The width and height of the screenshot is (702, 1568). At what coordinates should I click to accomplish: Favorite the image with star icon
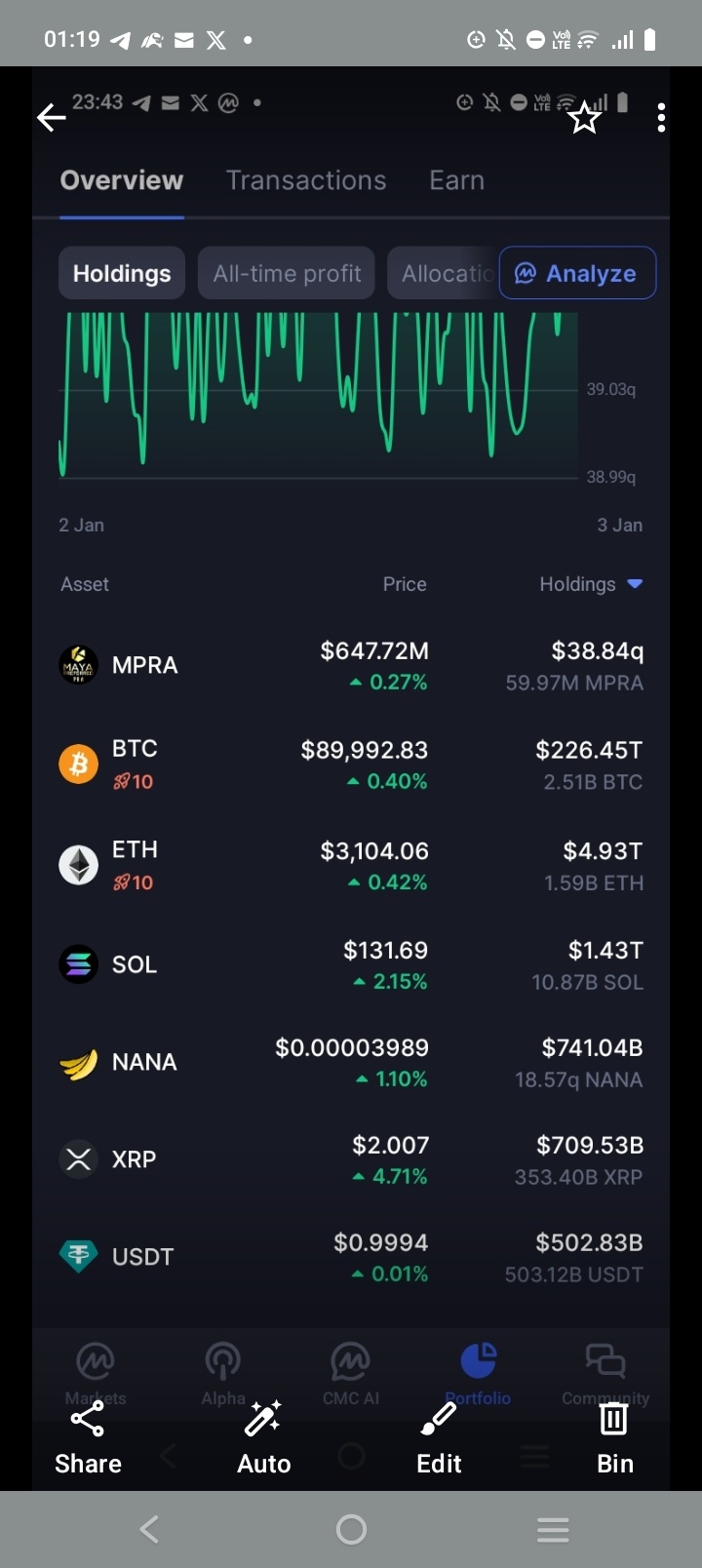tap(584, 119)
